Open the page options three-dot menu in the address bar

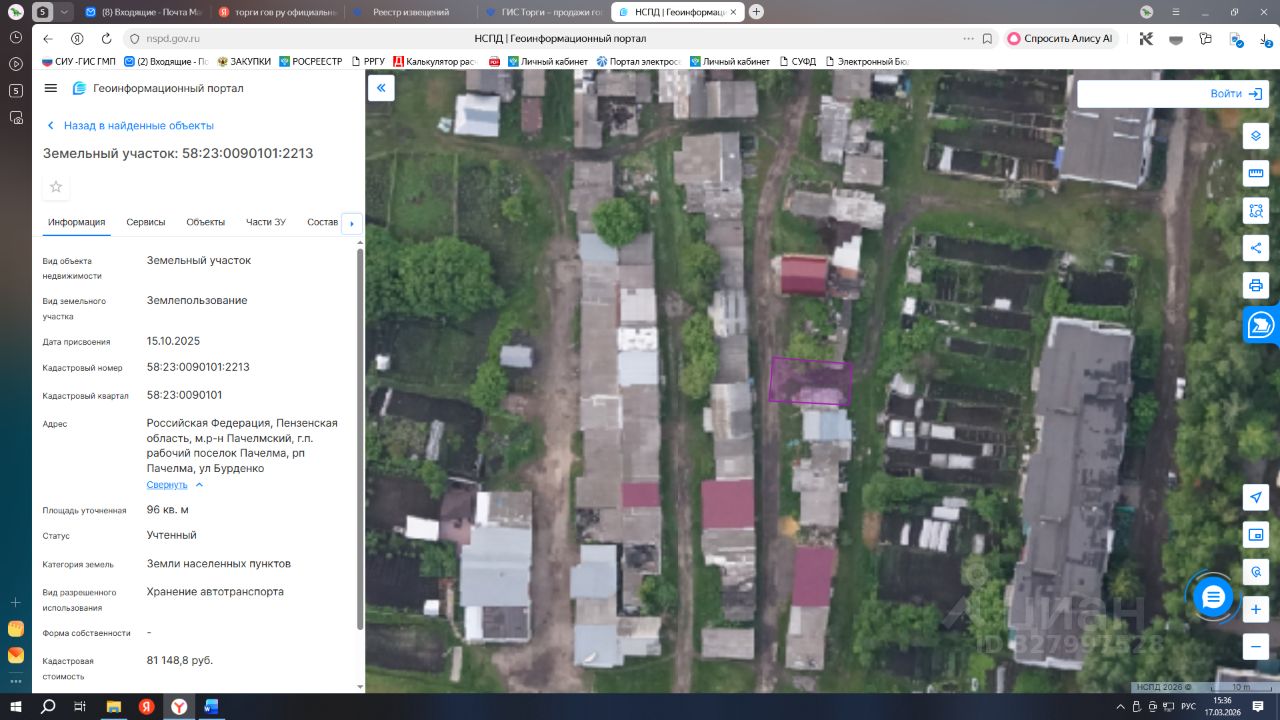[968, 38]
